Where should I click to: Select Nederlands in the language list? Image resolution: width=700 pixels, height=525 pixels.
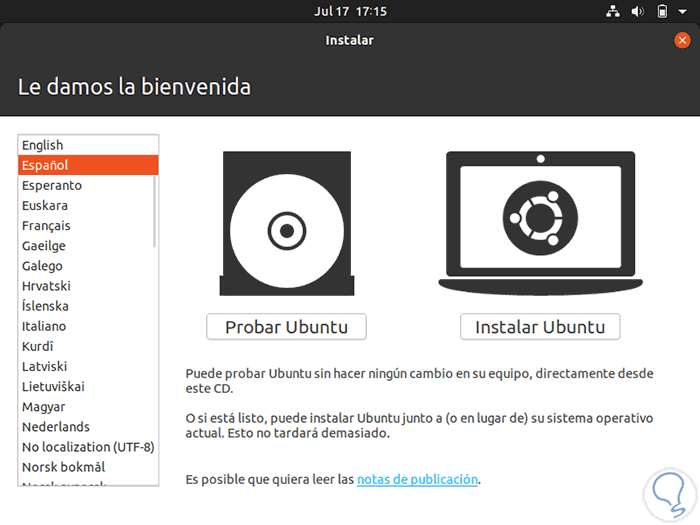[x=88, y=426]
